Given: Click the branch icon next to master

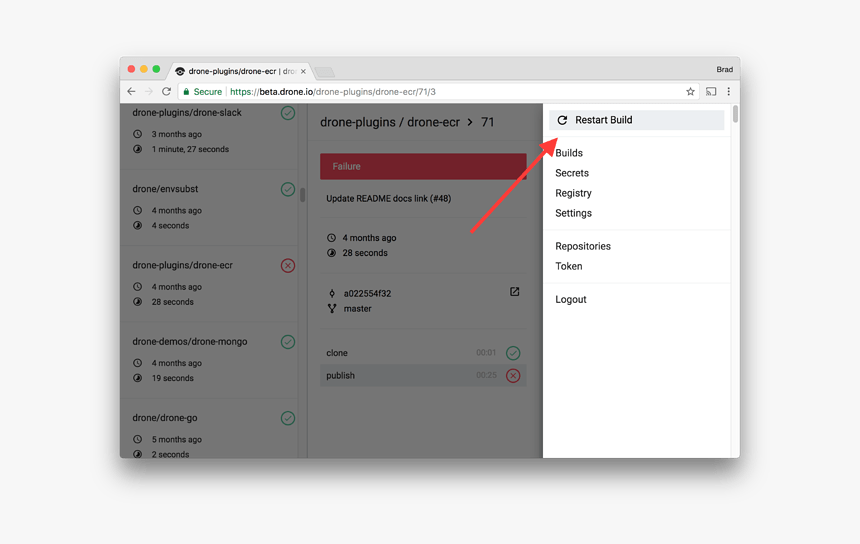Looking at the screenshot, I should point(332,309).
